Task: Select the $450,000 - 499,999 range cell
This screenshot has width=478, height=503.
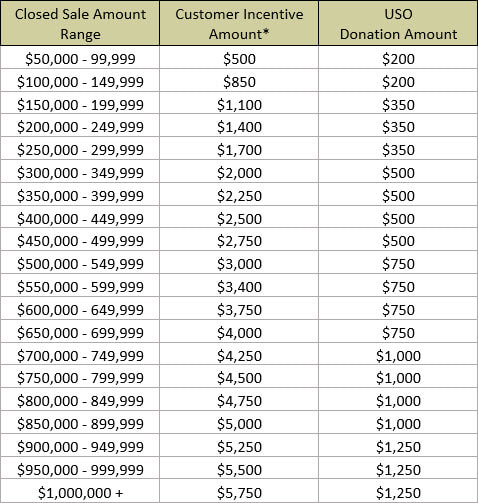Action: 80,240
